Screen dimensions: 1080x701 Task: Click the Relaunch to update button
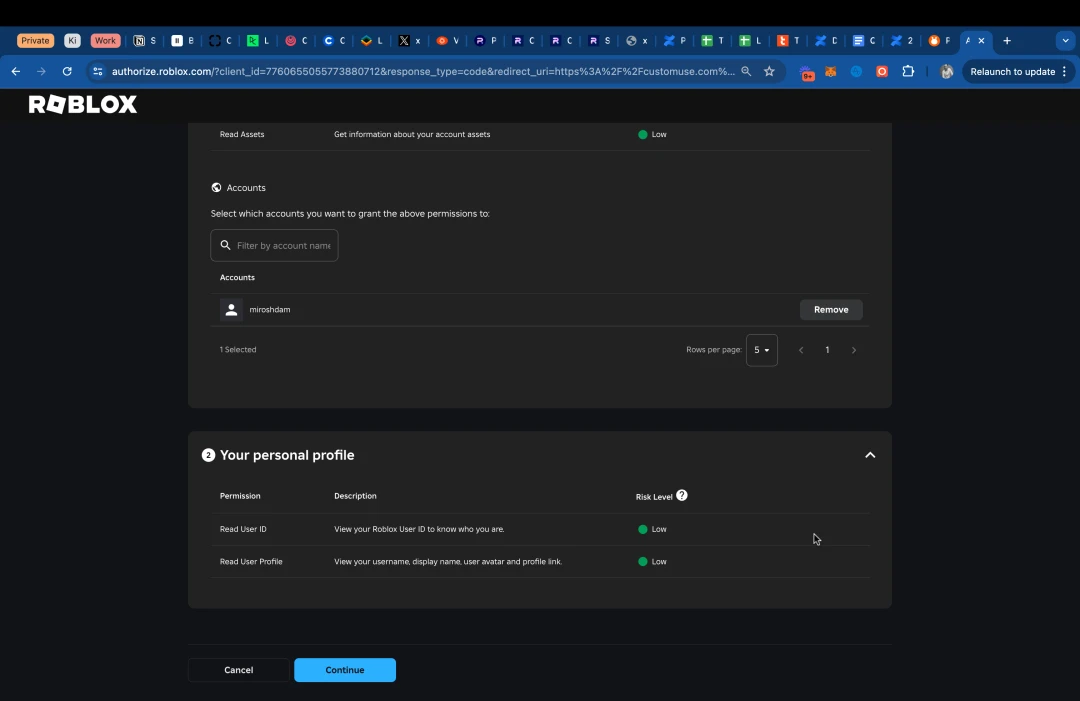(x=1012, y=72)
